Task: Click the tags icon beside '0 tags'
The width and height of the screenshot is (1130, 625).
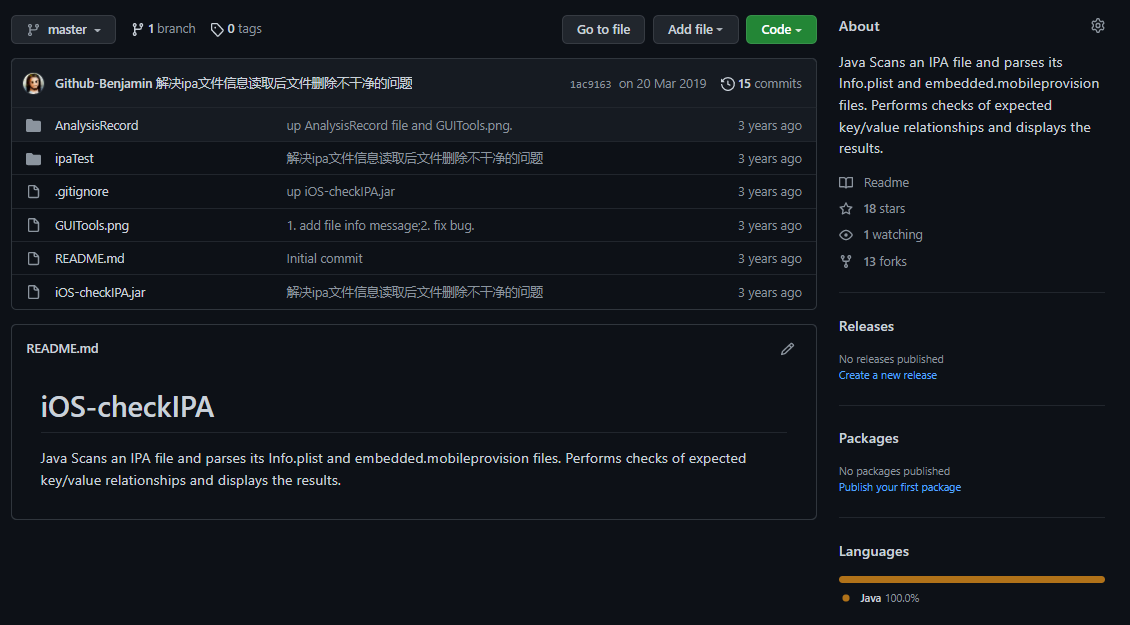Action: 217,29
